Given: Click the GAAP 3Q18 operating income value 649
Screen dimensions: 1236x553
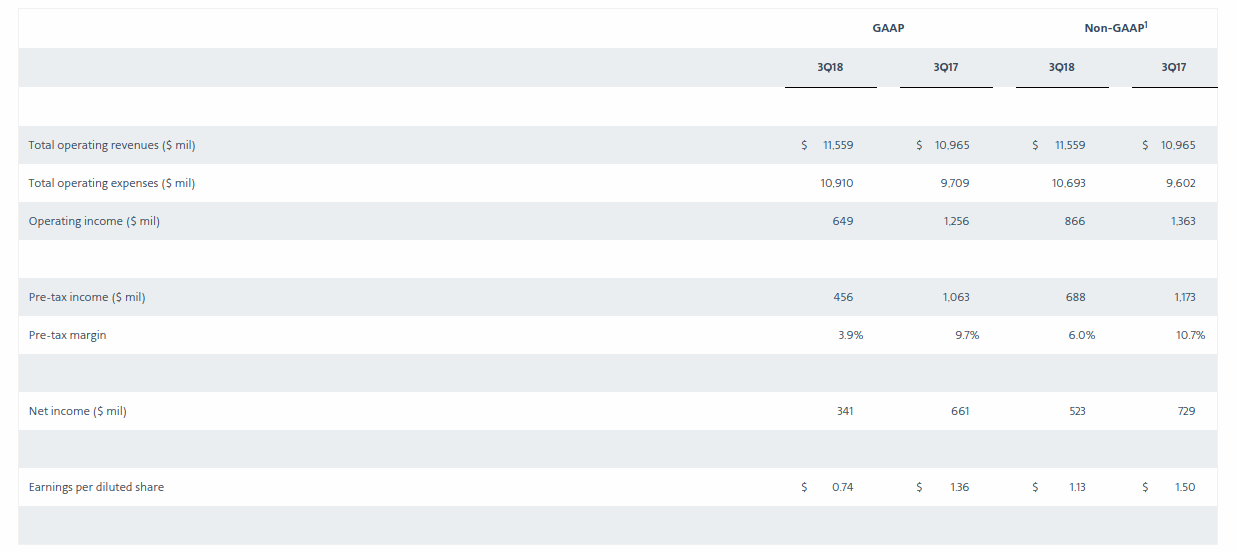Looking at the screenshot, I should [842, 221].
